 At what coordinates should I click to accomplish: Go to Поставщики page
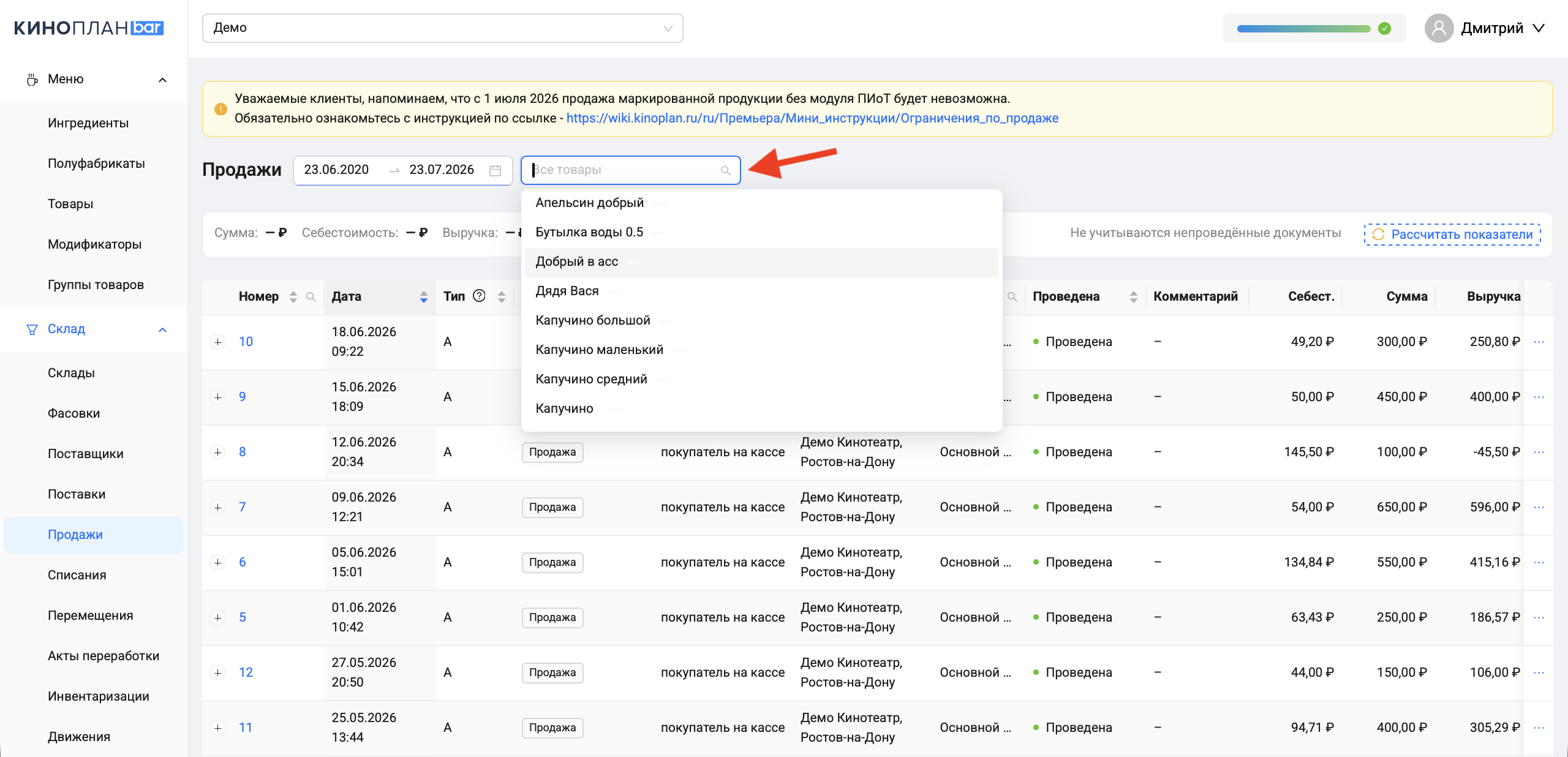tap(85, 454)
